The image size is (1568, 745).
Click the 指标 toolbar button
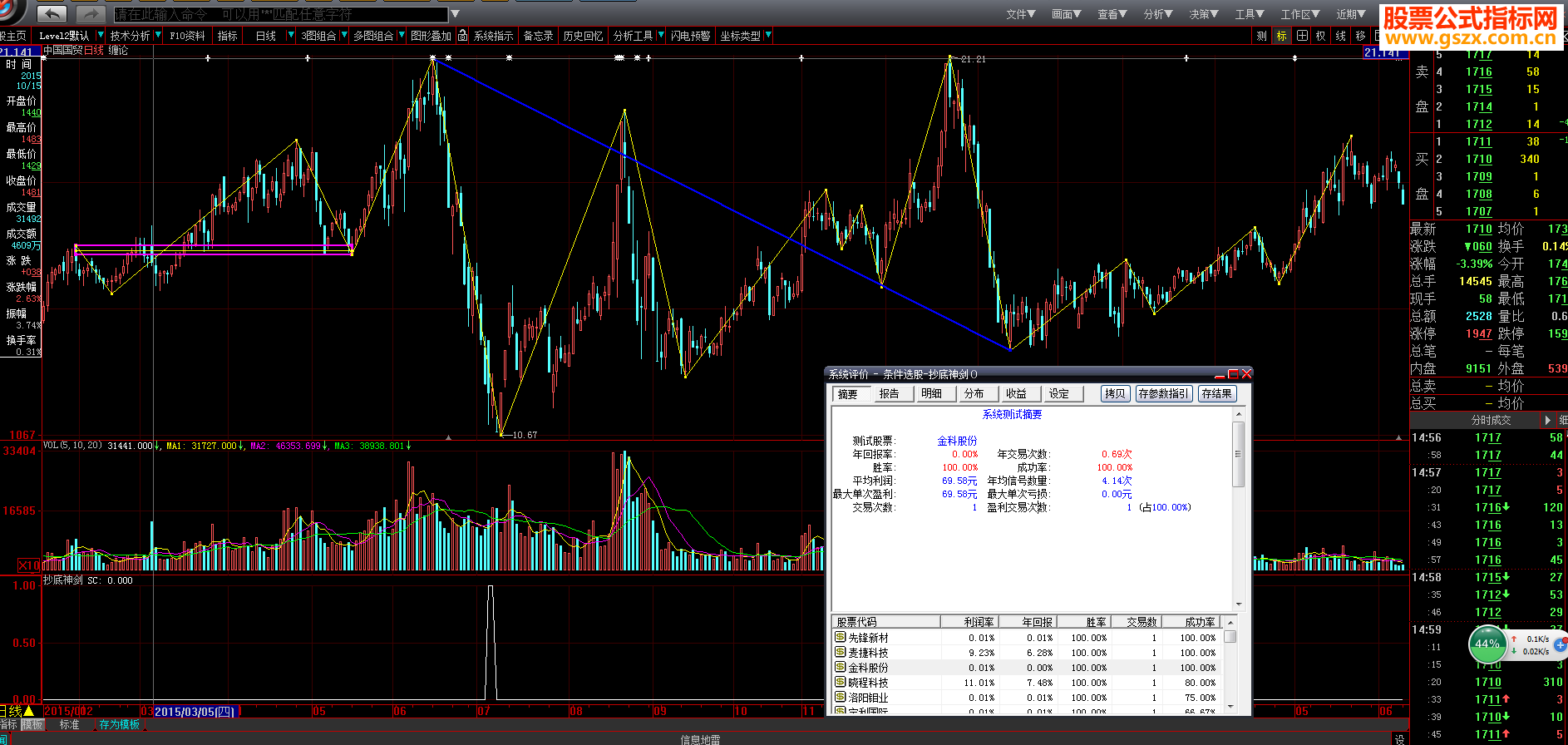coord(227,36)
